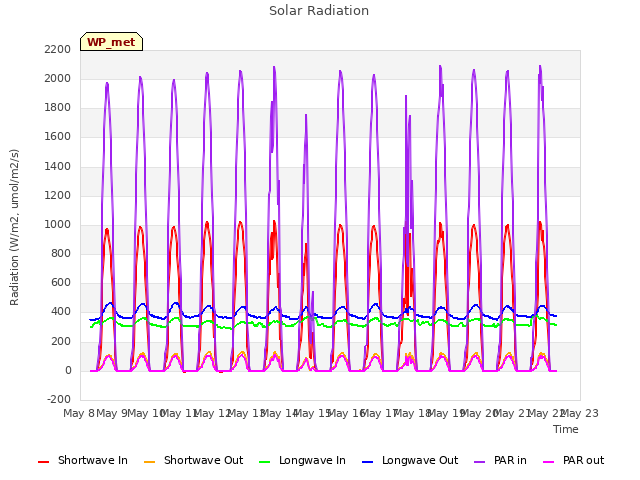The height and width of the screenshot is (480, 640).
Task: Click the 400 y-axis tick label
Action: tap(61, 312)
